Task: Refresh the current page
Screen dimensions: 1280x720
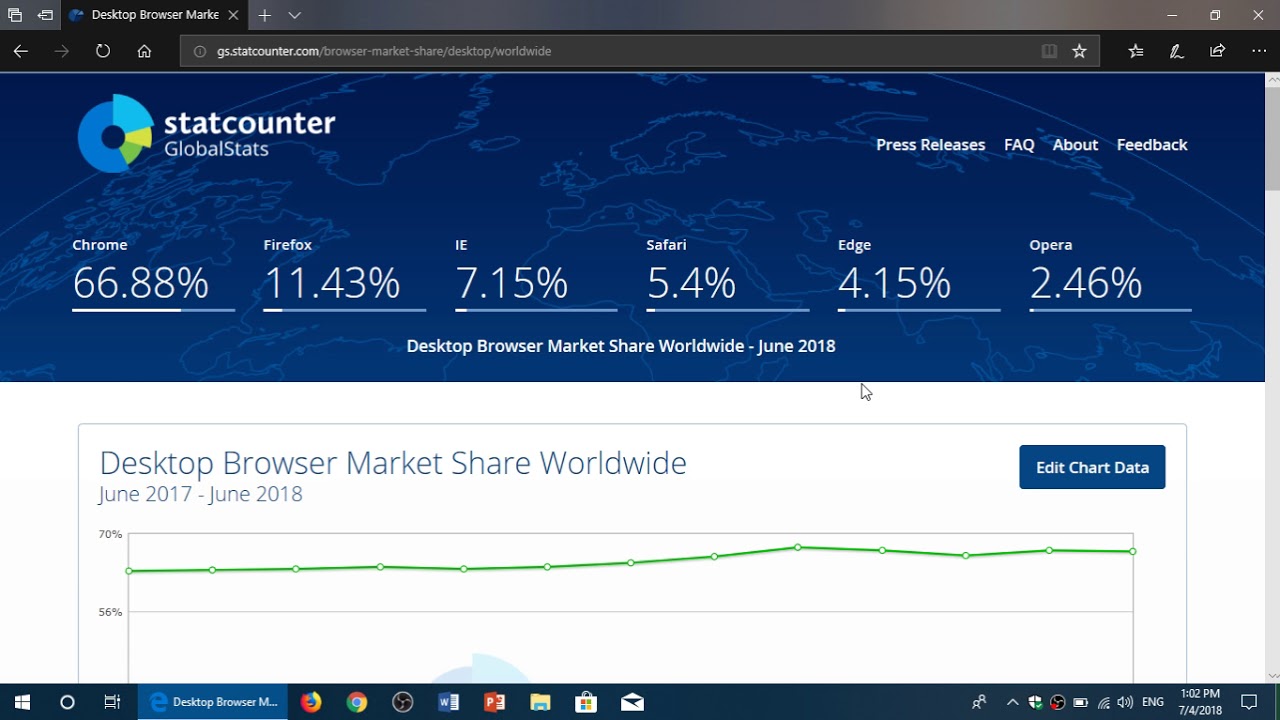Action: pyautogui.click(x=103, y=51)
